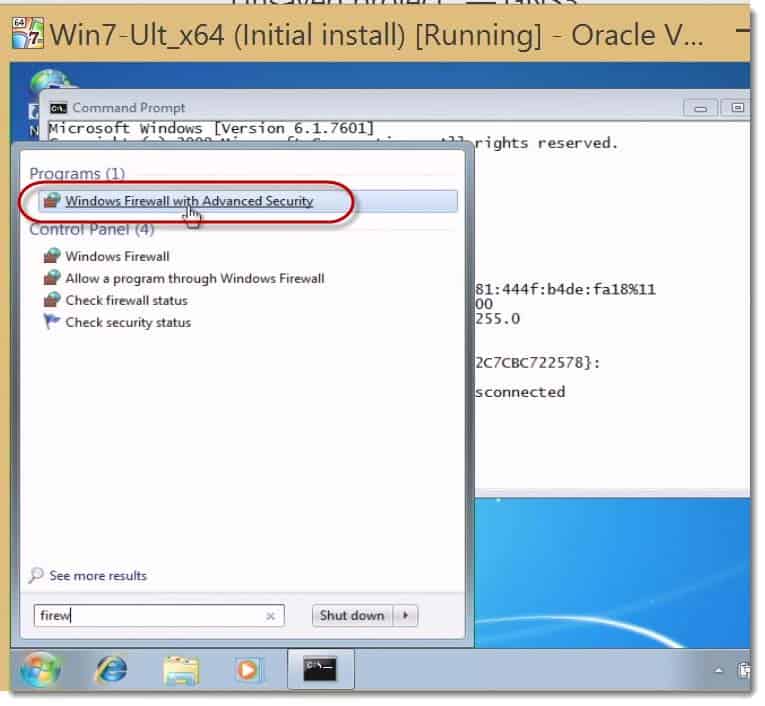Open Windows Explorer from taskbar
This screenshot has height=706, width=765.
[181, 670]
